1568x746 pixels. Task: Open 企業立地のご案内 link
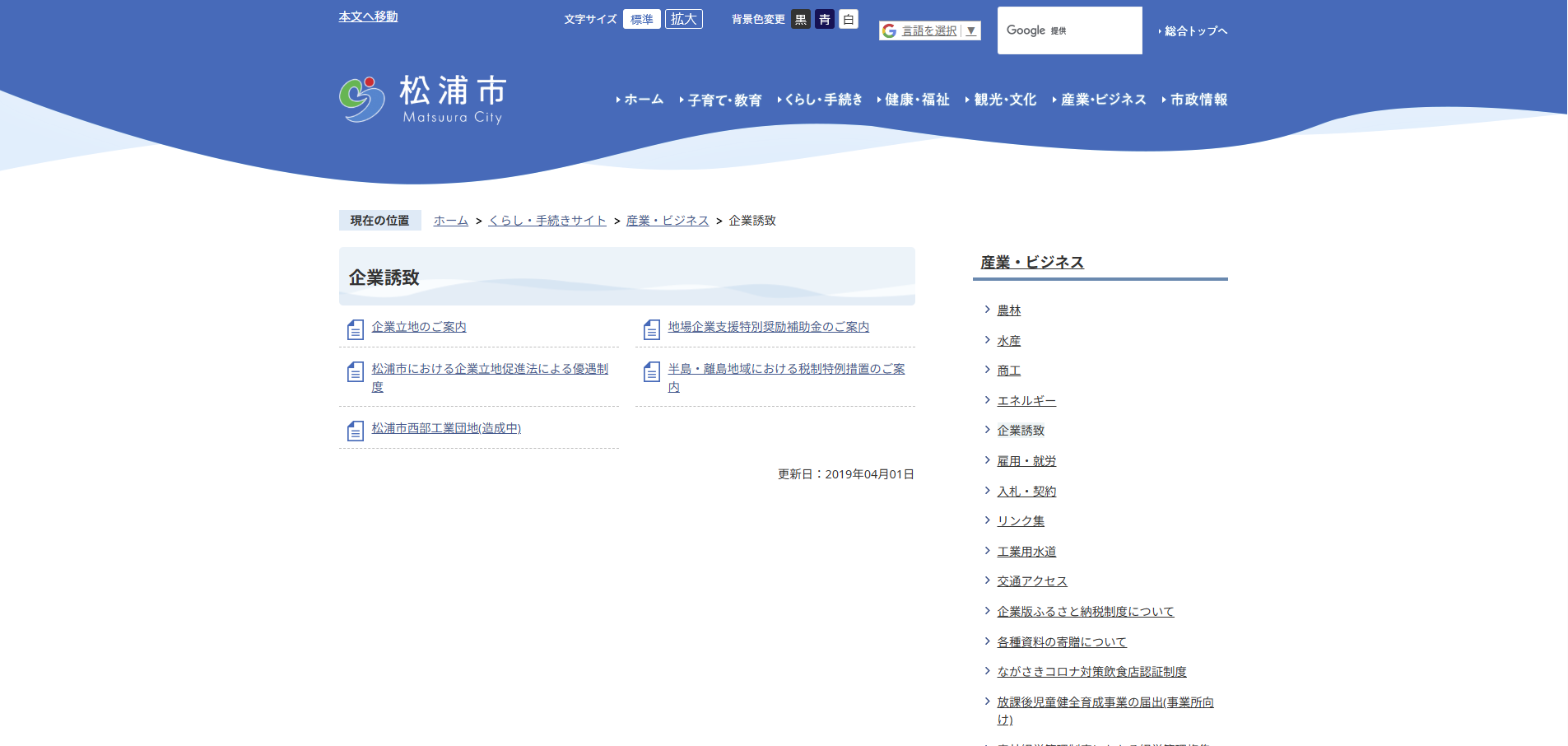click(419, 327)
